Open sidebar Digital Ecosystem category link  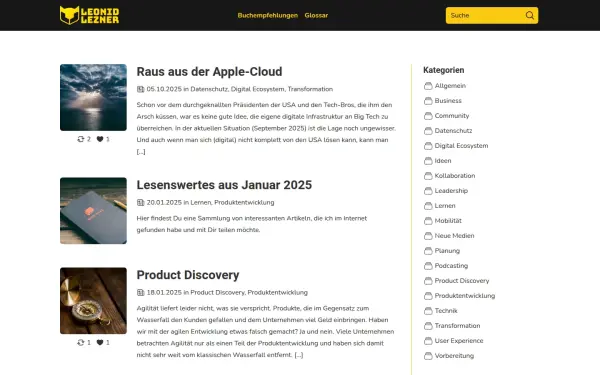tap(461, 146)
